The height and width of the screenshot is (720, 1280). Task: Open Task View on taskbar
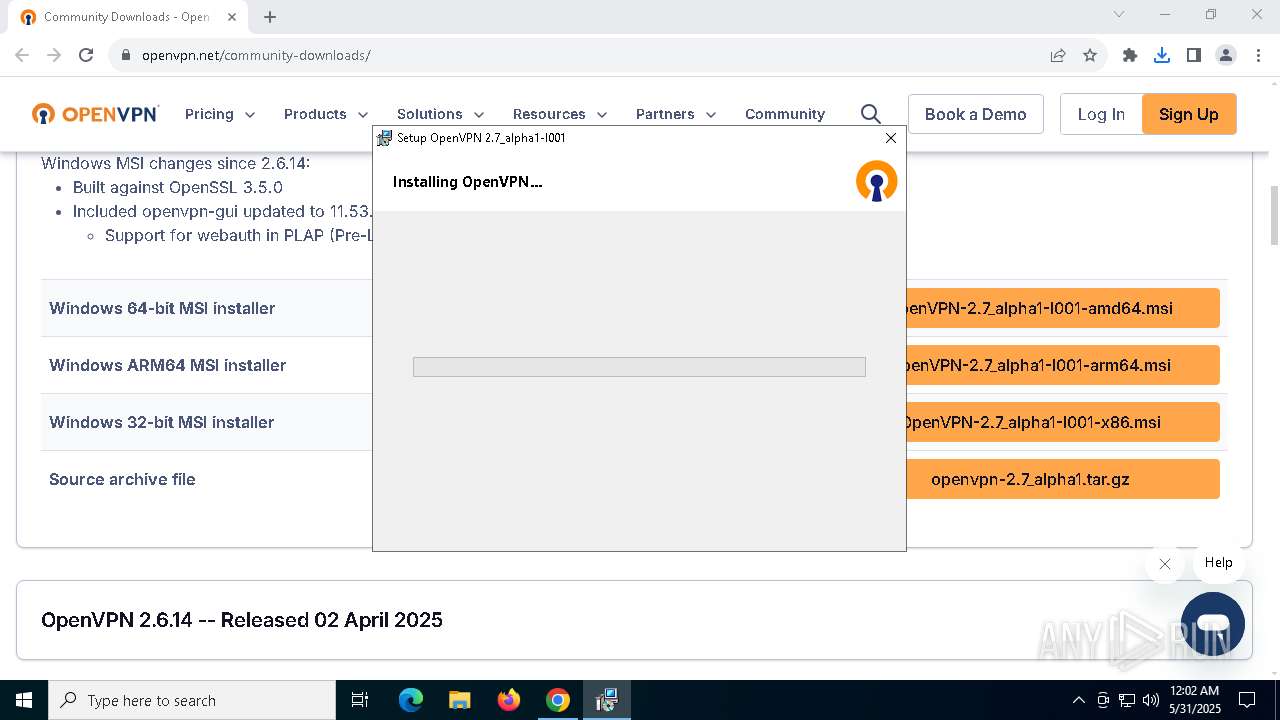point(360,700)
